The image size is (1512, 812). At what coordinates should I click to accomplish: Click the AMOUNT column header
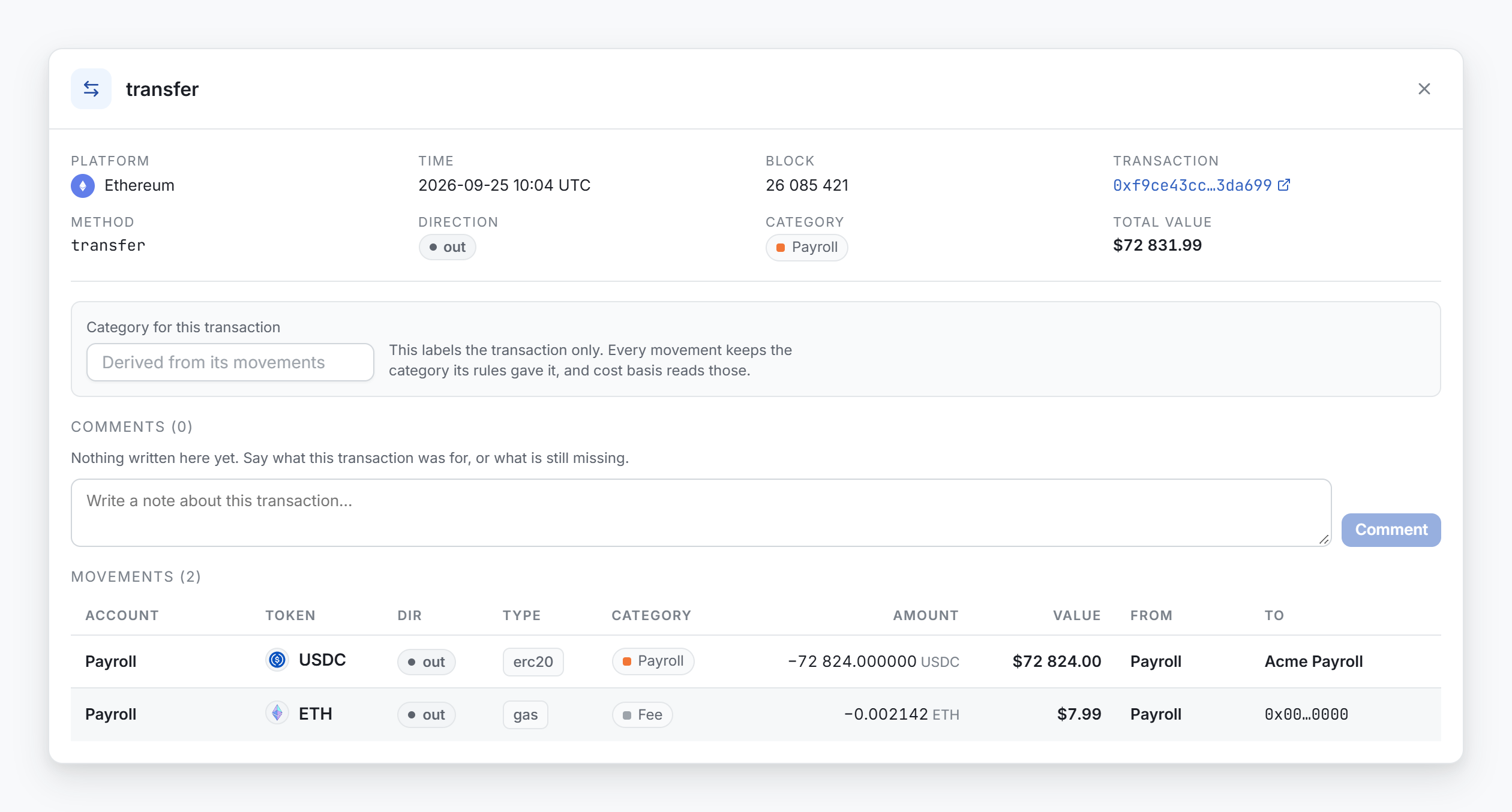pos(925,615)
